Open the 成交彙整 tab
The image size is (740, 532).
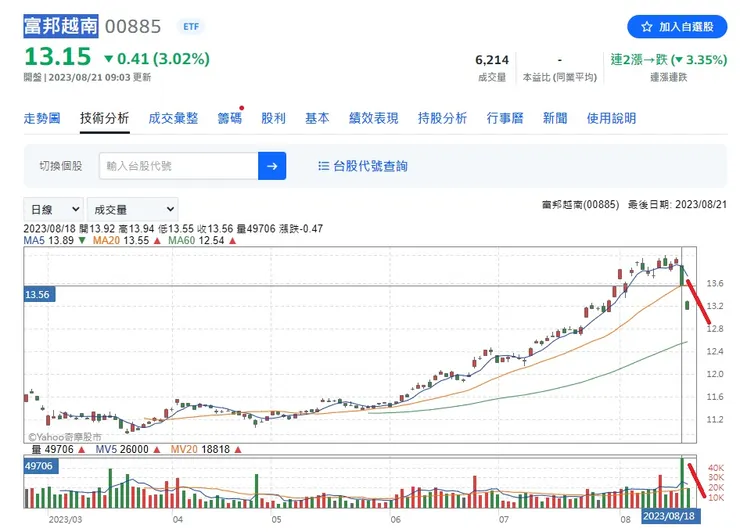click(x=173, y=118)
